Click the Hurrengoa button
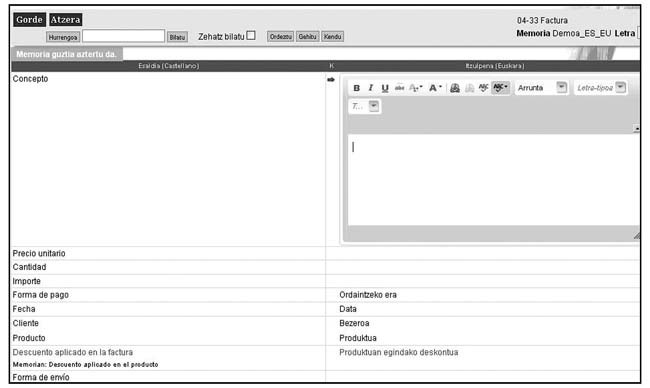 [63, 37]
